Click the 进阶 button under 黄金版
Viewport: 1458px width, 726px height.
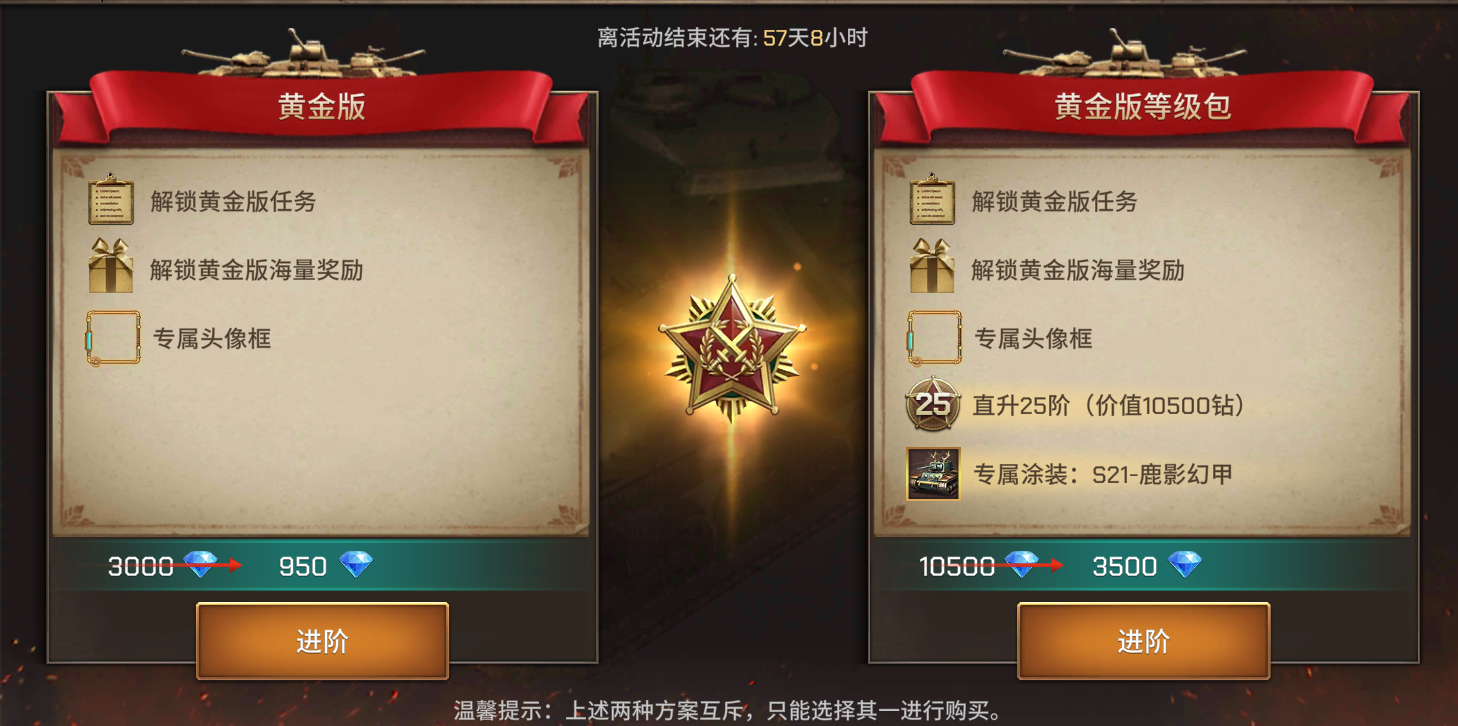(x=322, y=641)
